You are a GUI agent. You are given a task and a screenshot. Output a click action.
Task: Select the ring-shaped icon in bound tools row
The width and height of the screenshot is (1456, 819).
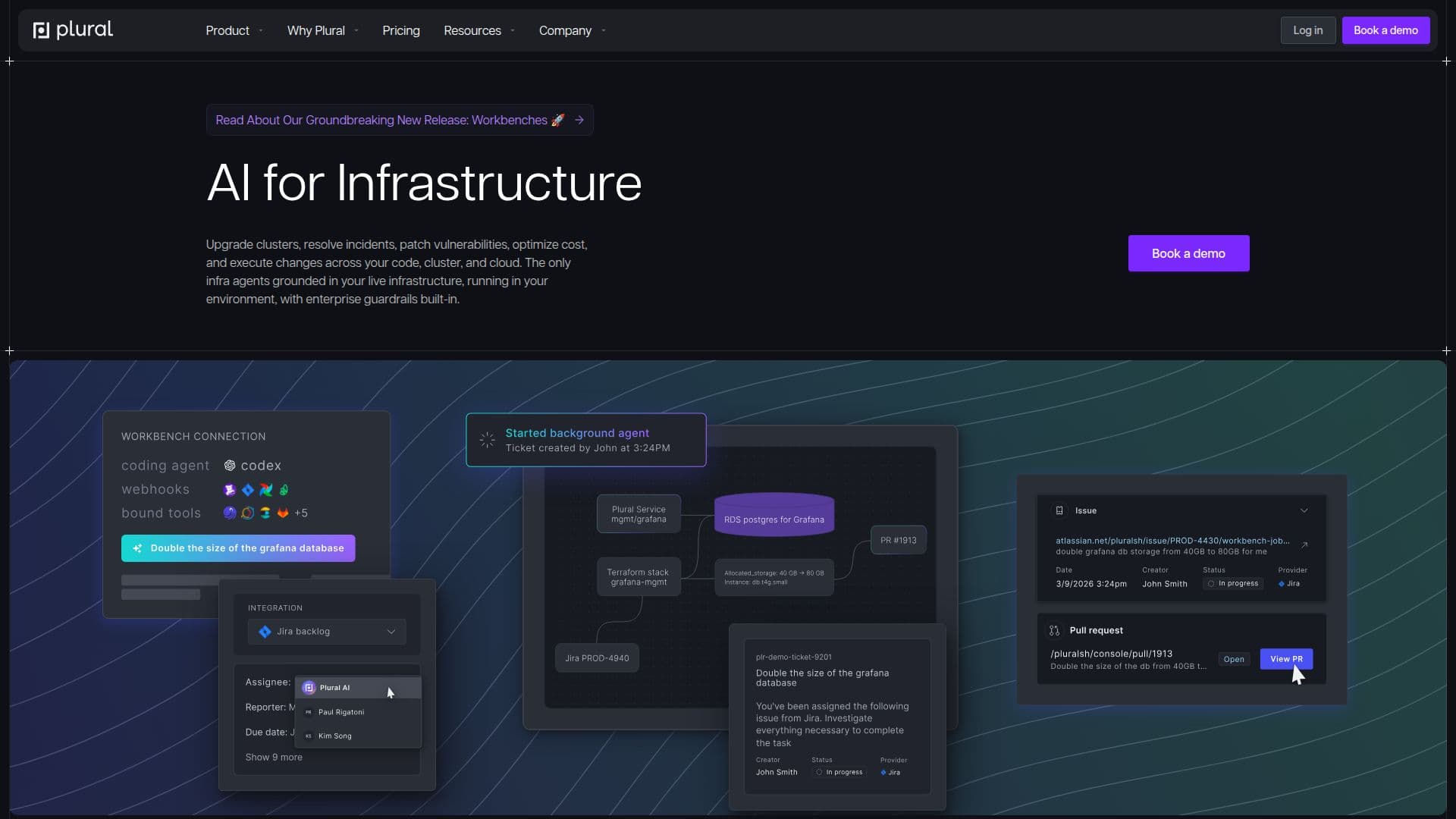247,513
